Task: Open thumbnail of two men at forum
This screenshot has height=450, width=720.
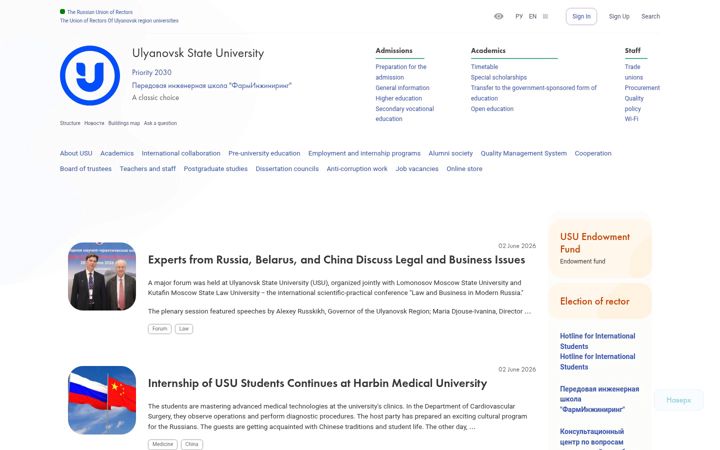Action: pos(102,276)
